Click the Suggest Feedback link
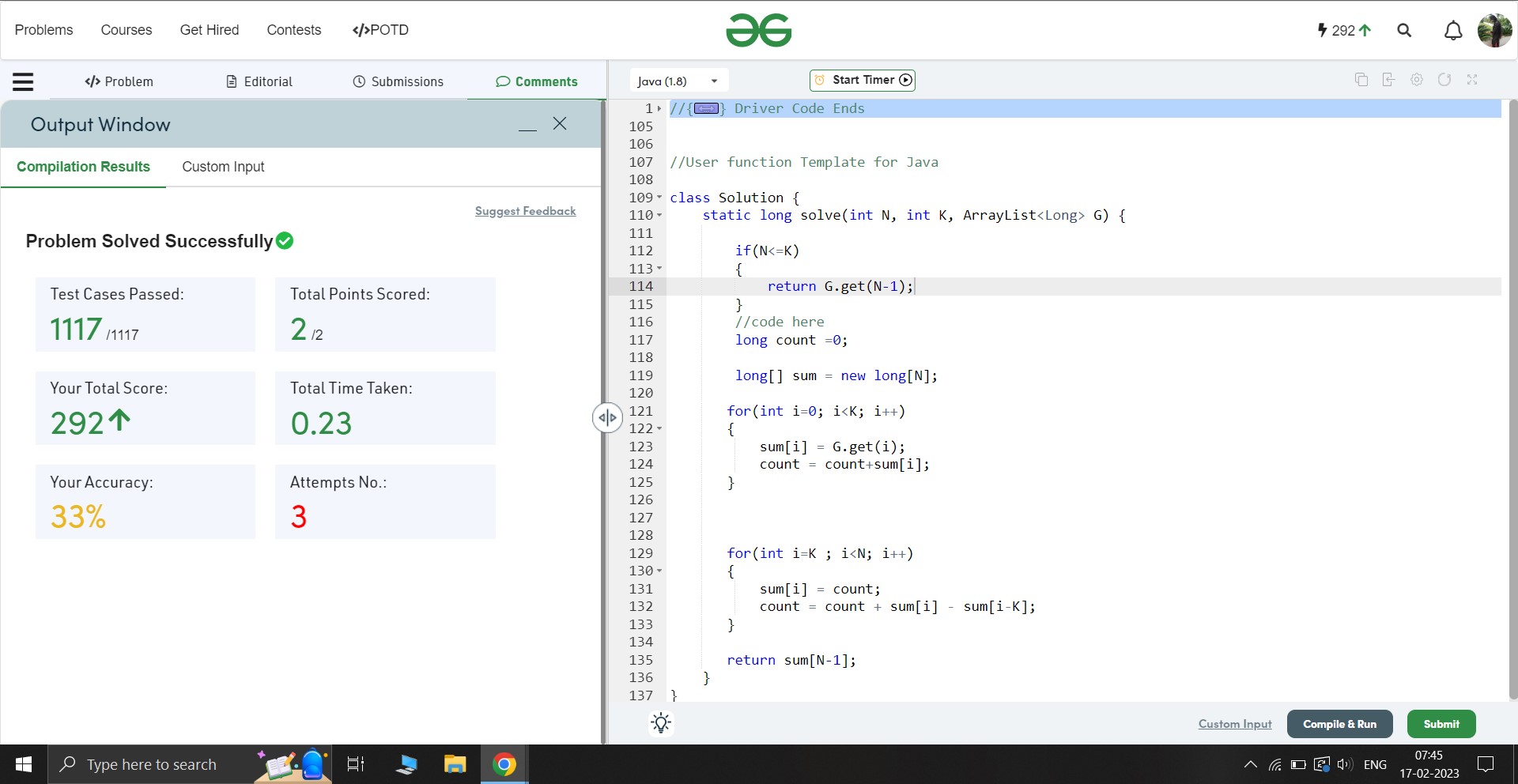Image resolution: width=1518 pixels, height=784 pixels. pos(525,211)
